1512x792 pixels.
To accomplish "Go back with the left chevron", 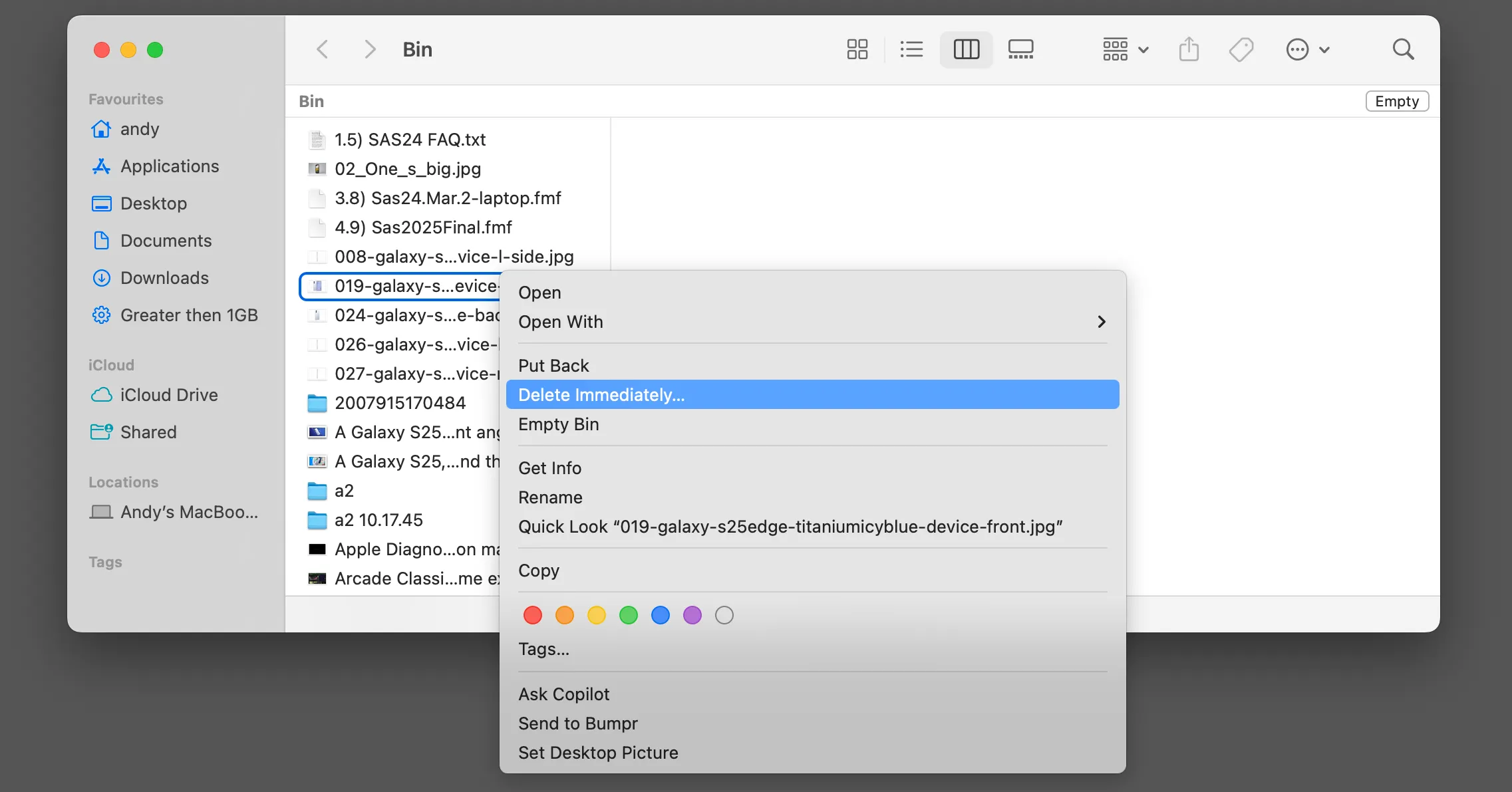I will point(323,49).
